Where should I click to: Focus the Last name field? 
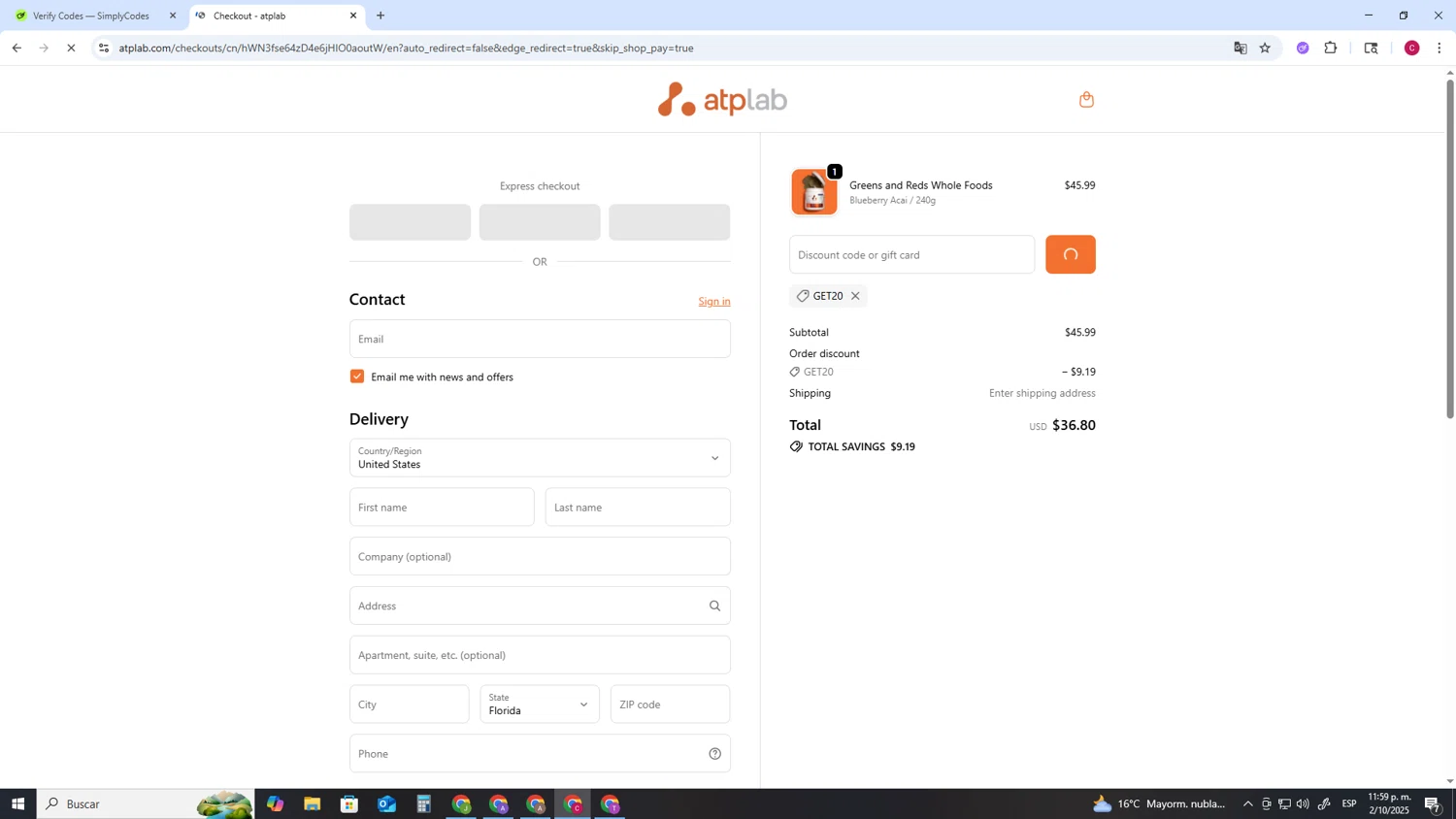[x=638, y=508]
